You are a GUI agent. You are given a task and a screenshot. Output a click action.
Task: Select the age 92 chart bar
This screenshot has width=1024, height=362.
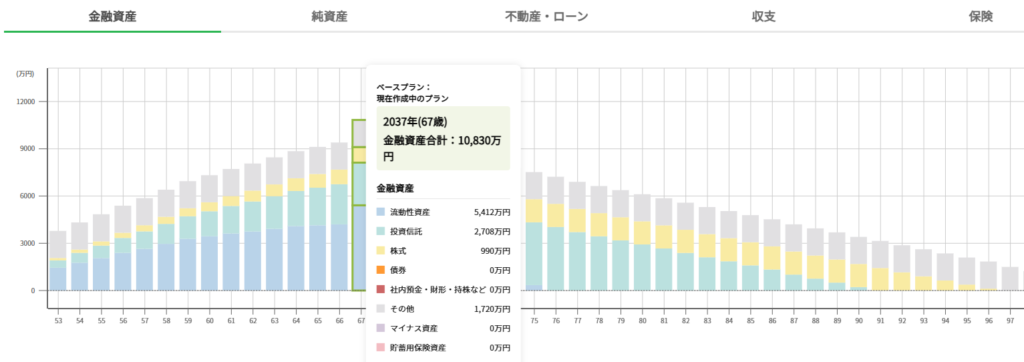pyautogui.click(x=902, y=268)
